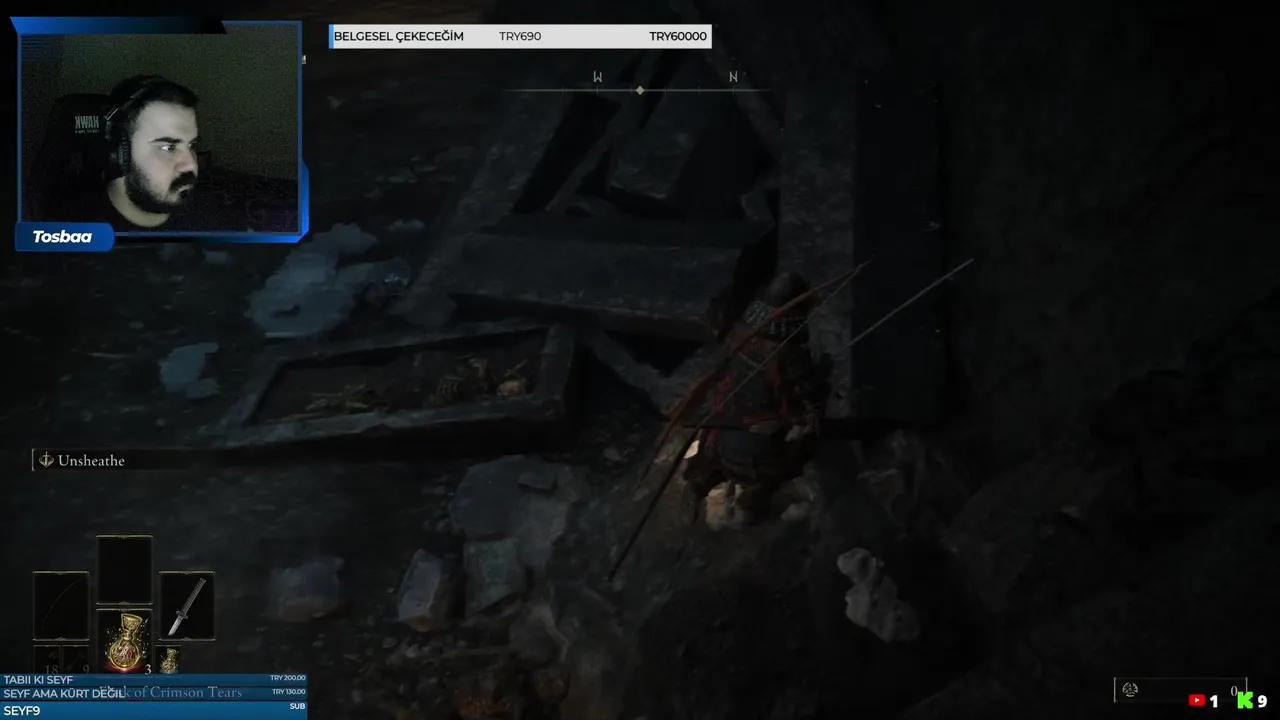Click the Flask of Crimson Tears slot
Image resolution: width=1280 pixels, height=720 pixels.
(x=125, y=641)
